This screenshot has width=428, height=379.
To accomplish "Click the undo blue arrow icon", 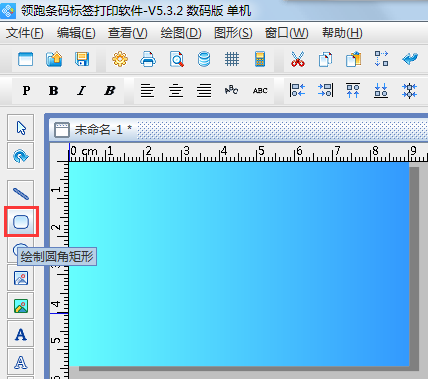I will [x=410, y=59].
